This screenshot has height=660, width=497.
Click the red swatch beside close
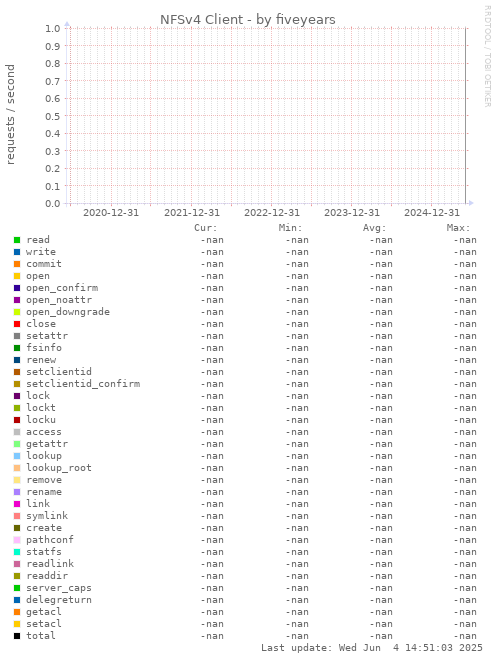(x=17, y=324)
